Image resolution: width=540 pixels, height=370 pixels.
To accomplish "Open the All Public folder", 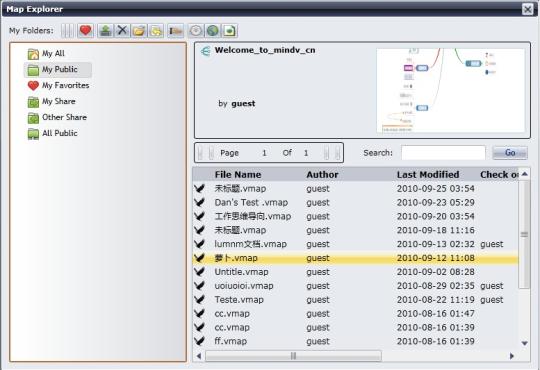I will click(52, 133).
